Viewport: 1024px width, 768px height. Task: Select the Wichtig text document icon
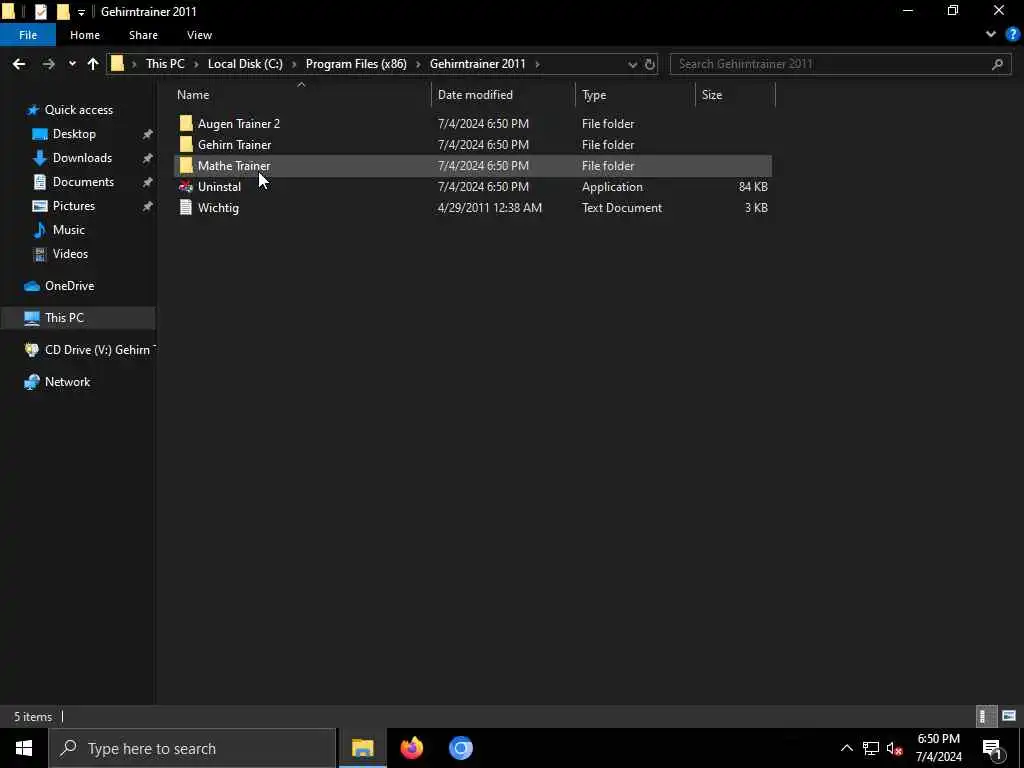185,207
